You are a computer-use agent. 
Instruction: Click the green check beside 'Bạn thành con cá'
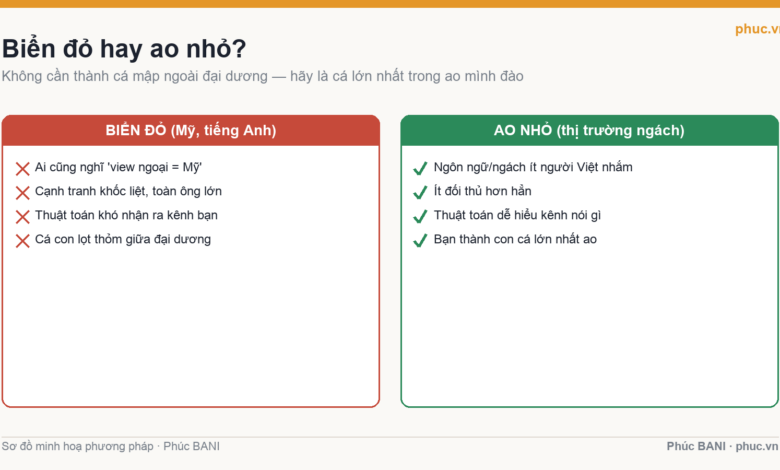420,241
